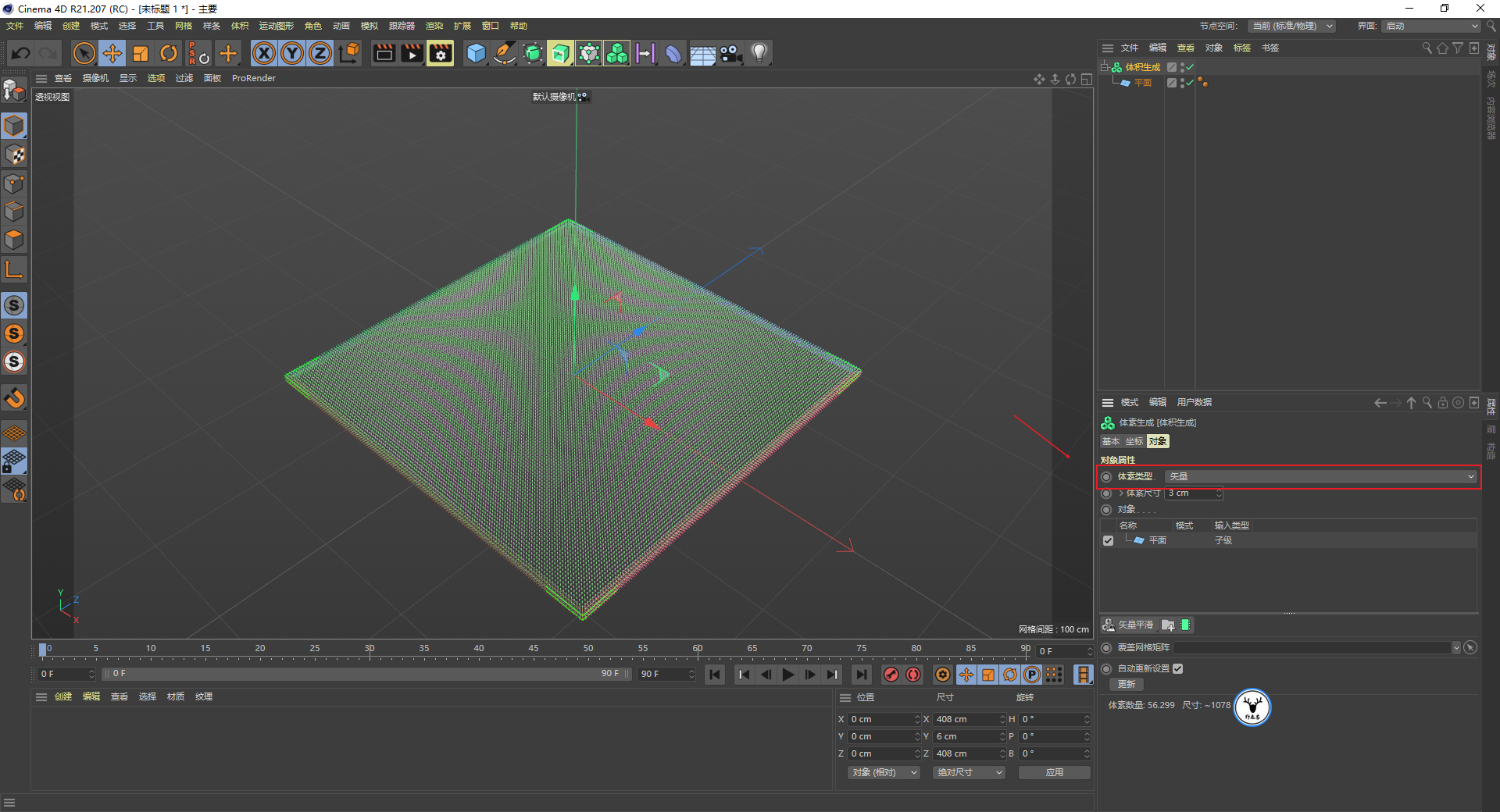Open the Render Settings icon
The width and height of the screenshot is (1500, 812).
440,54
